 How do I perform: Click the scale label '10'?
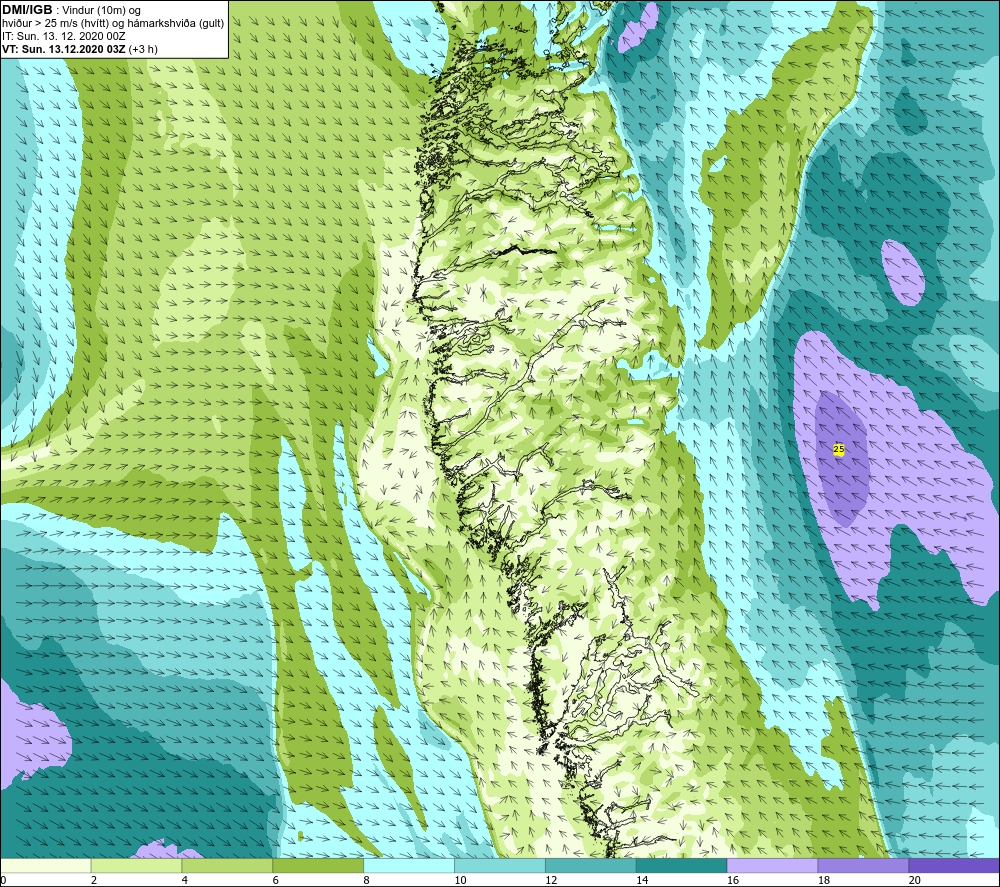(x=460, y=880)
